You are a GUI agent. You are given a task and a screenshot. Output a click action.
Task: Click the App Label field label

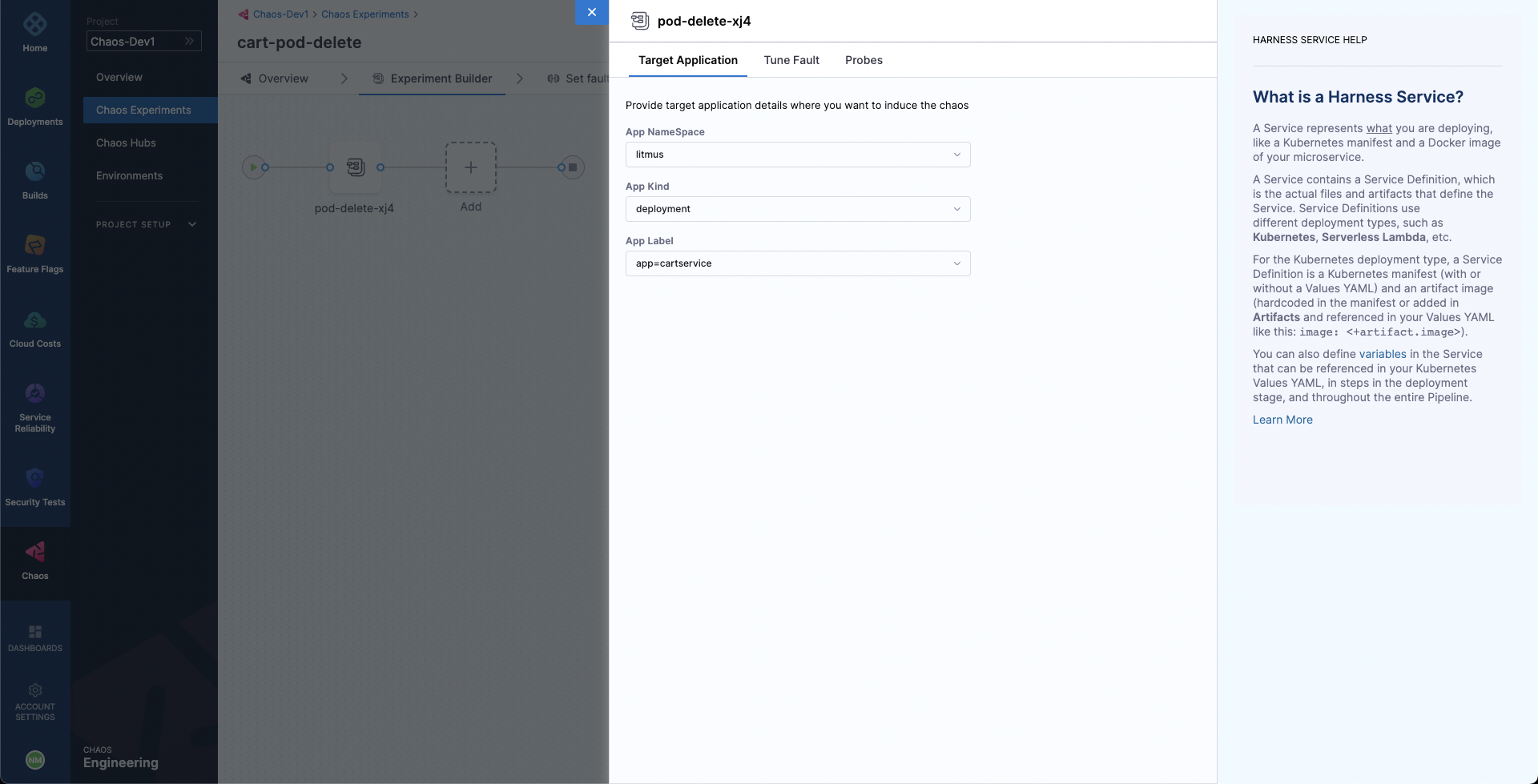tap(650, 241)
